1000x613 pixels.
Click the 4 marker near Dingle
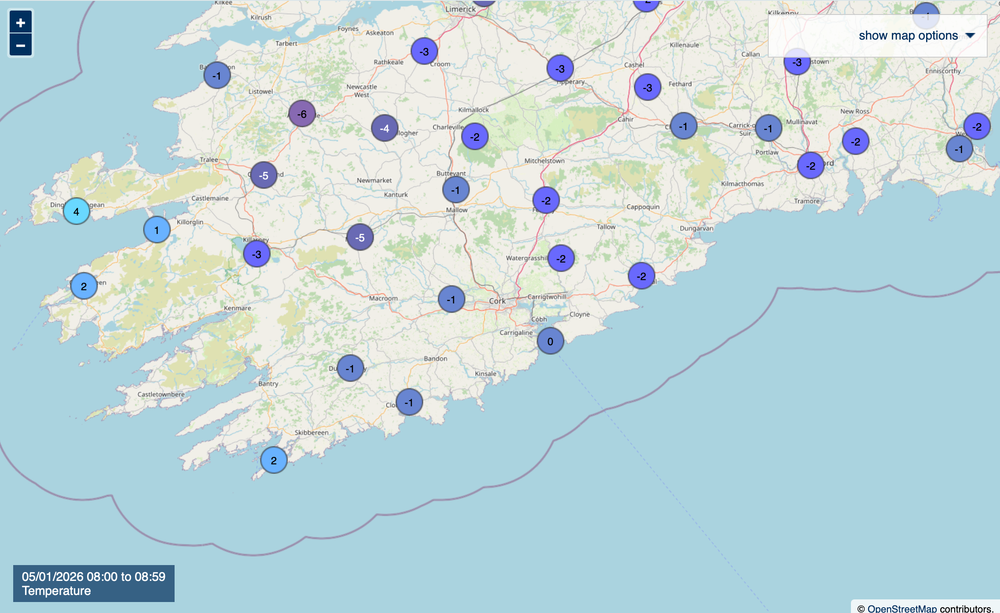pyautogui.click(x=76, y=211)
